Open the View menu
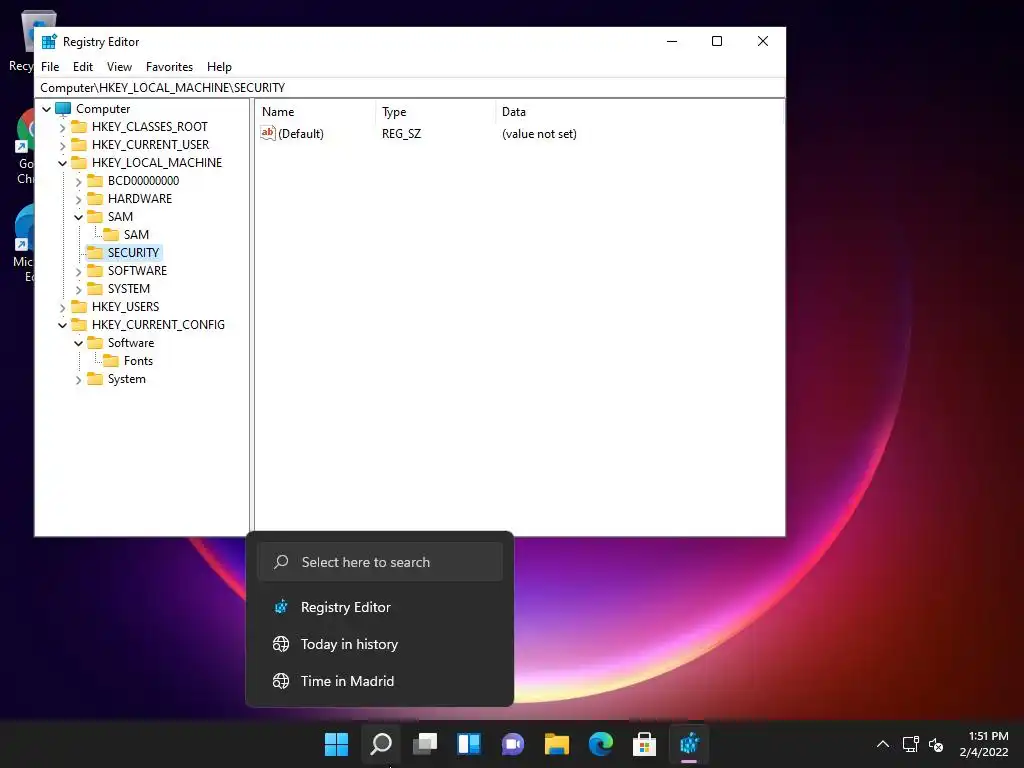 point(120,67)
